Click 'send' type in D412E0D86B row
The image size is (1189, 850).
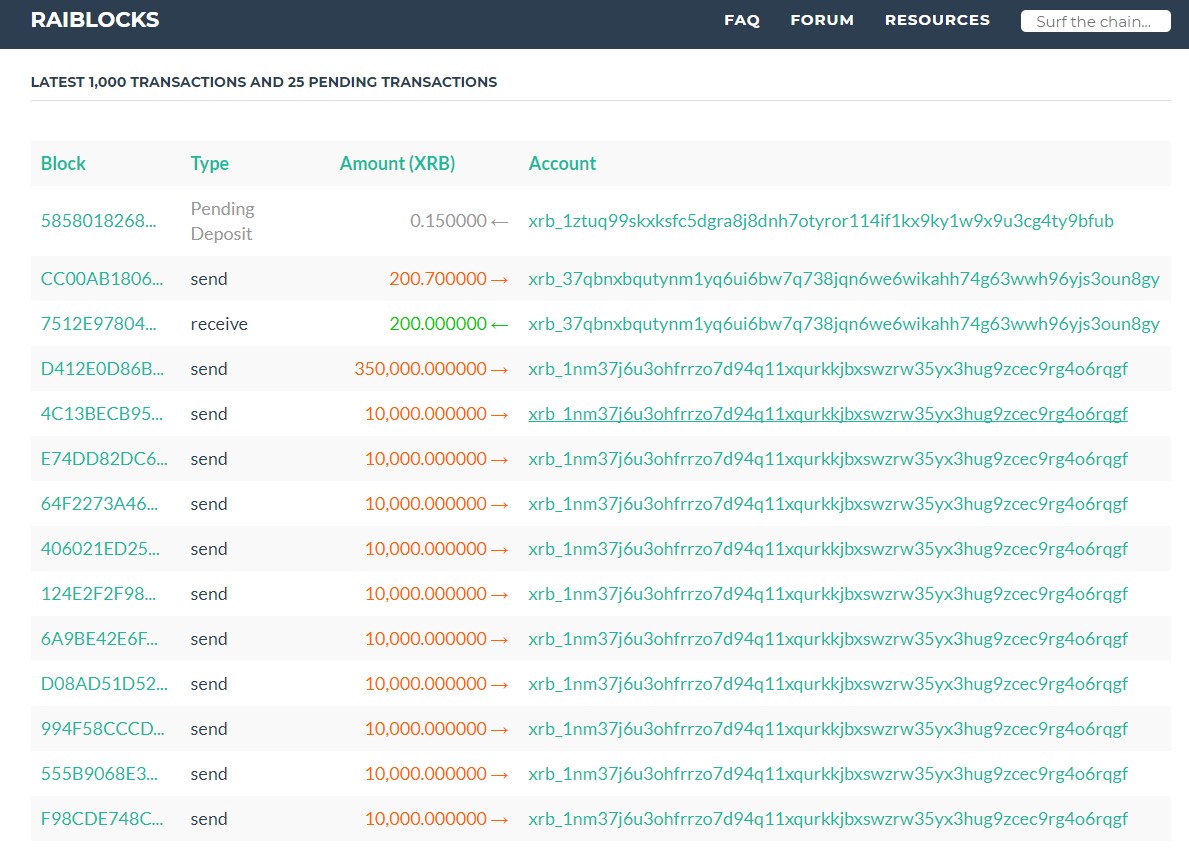point(209,369)
